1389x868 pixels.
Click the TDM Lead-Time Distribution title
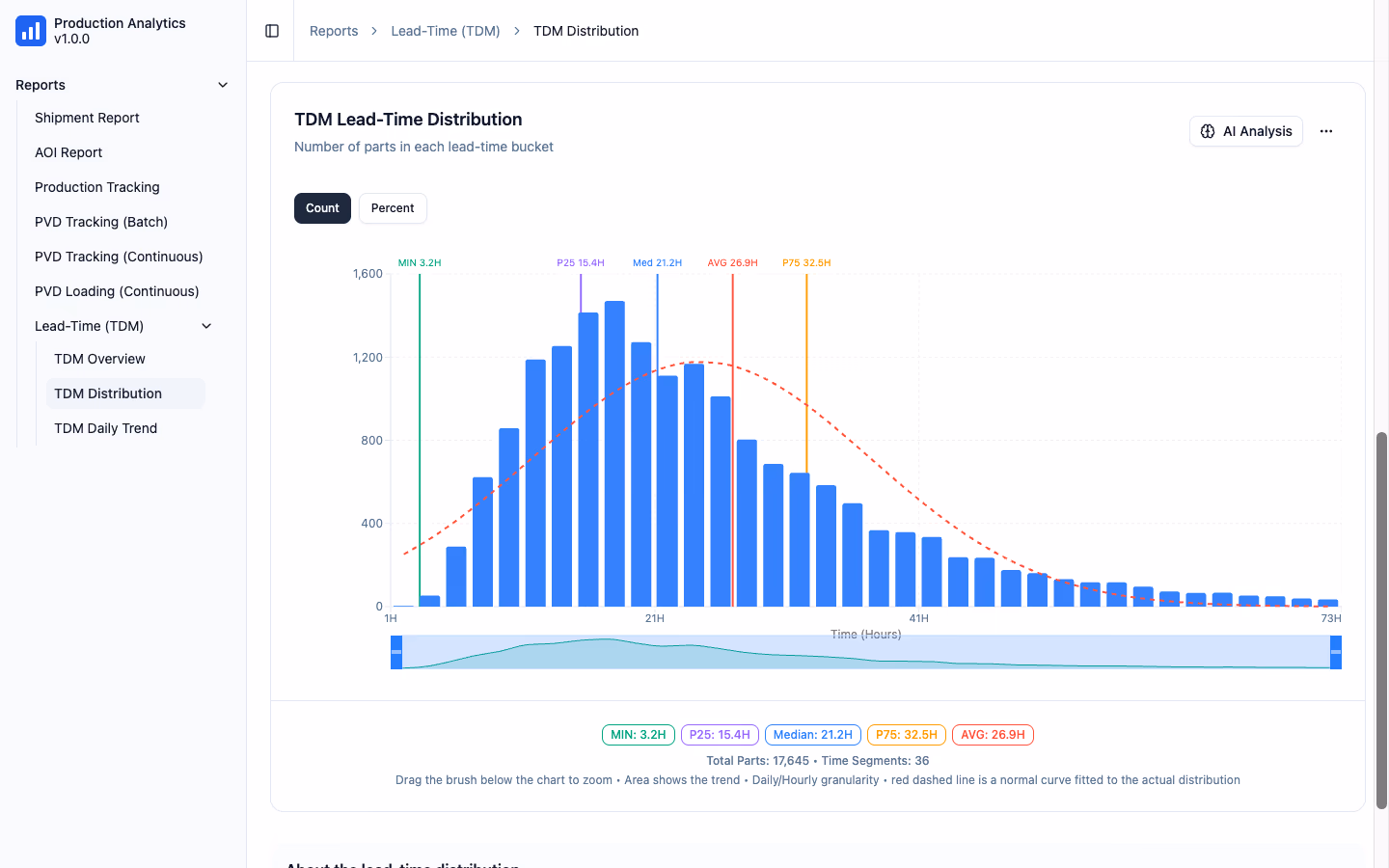click(408, 120)
